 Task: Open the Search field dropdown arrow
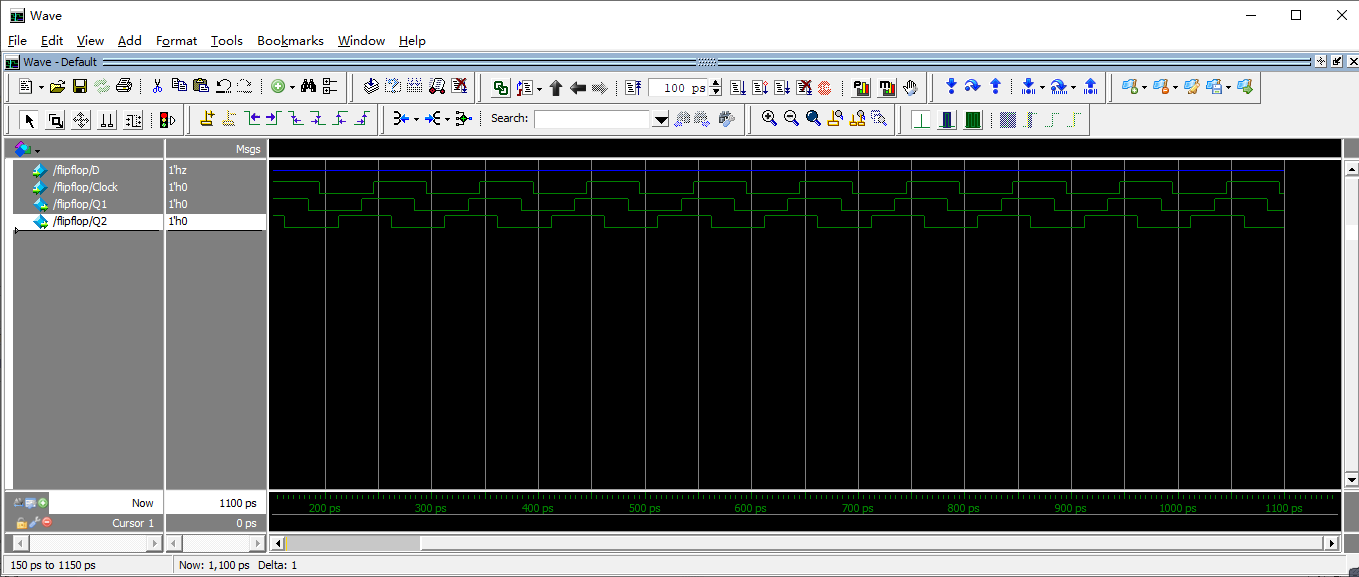[x=660, y=120]
